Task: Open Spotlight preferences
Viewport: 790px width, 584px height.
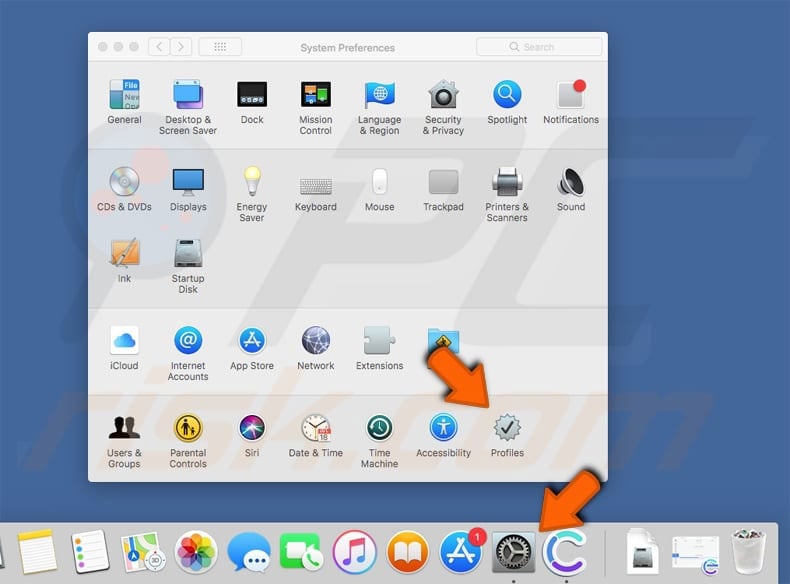Action: coord(507,95)
